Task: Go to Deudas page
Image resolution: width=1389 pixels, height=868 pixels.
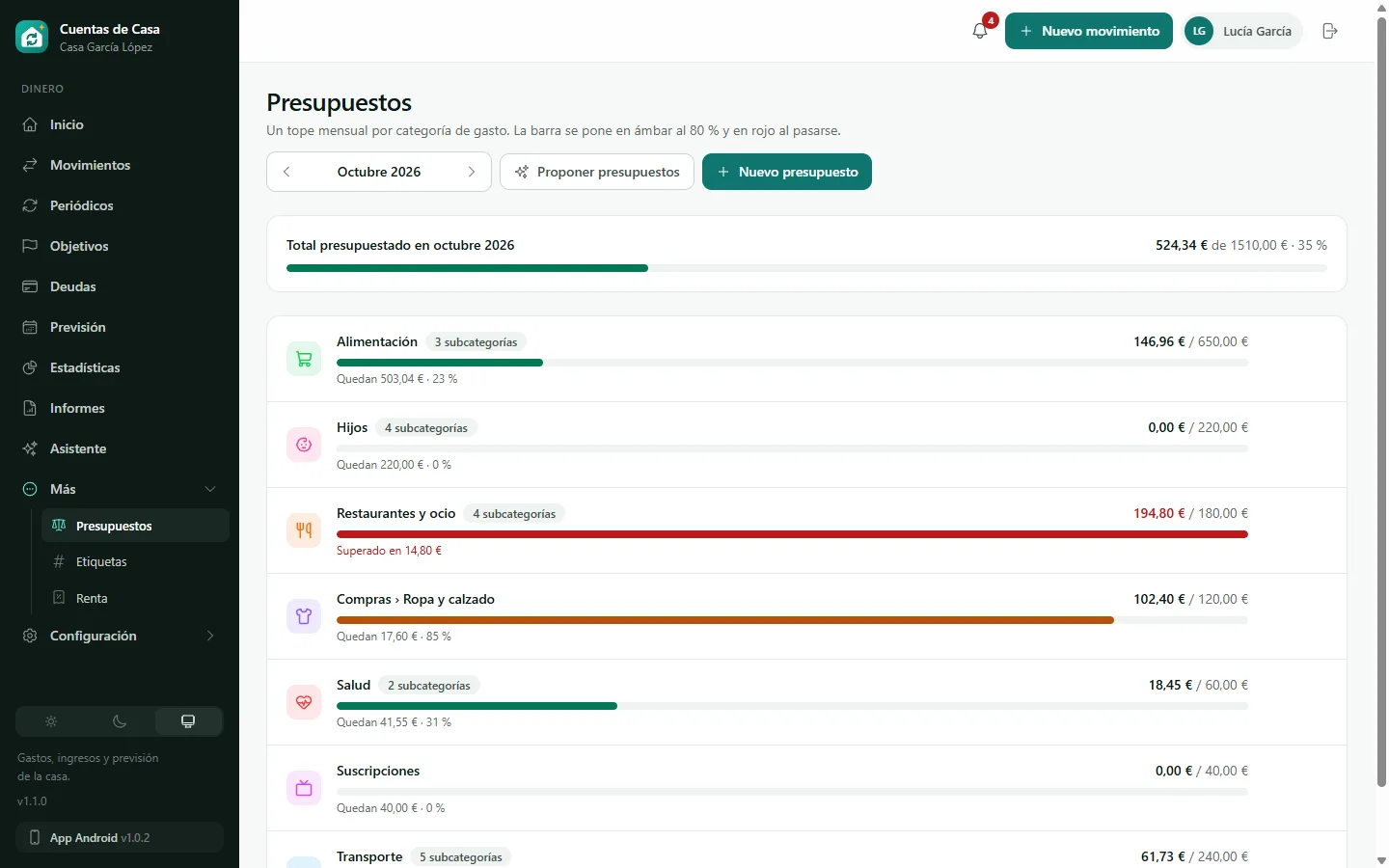Action: (x=120, y=286)
